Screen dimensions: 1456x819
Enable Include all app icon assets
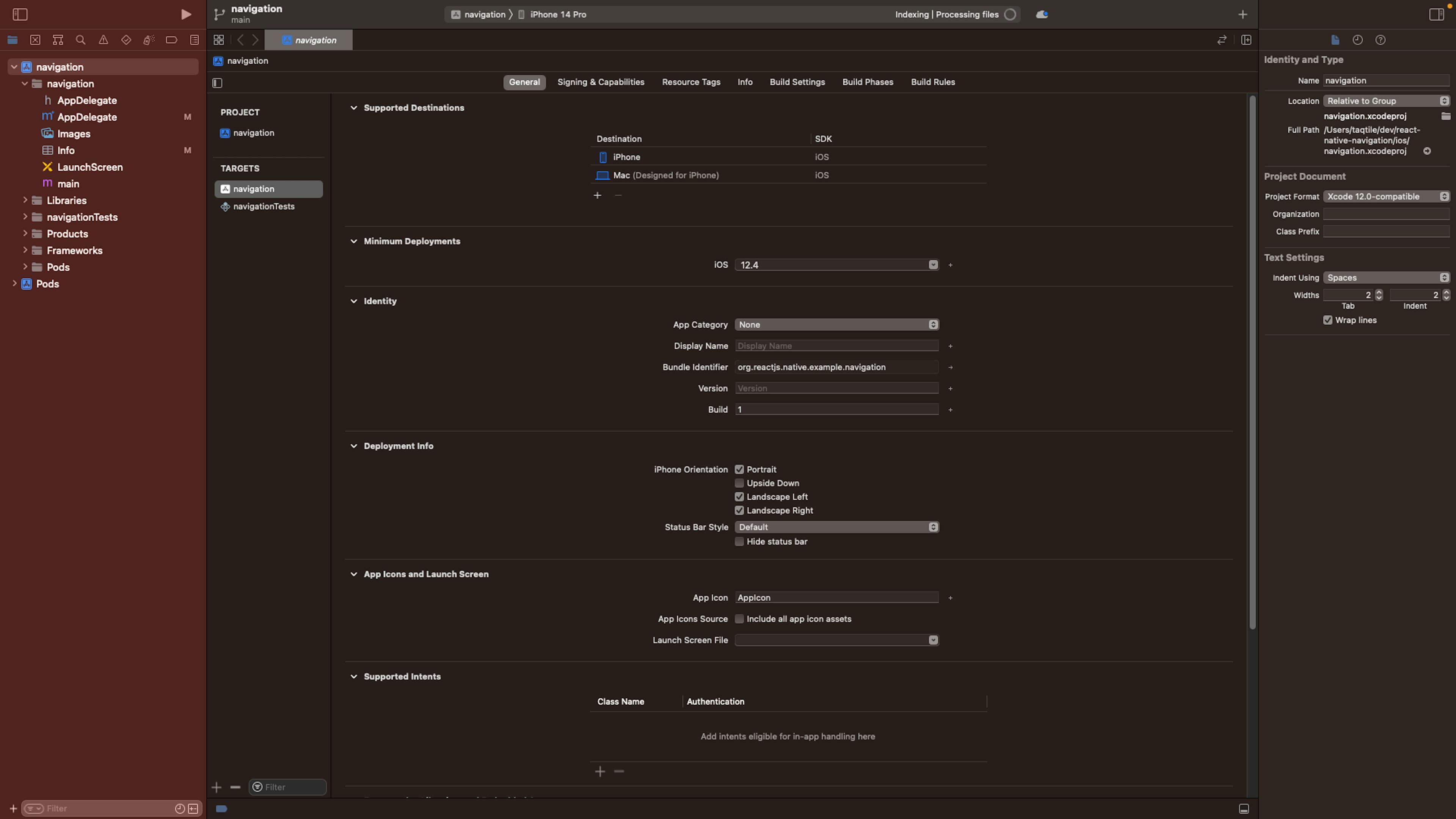click(x=739, y=618)
